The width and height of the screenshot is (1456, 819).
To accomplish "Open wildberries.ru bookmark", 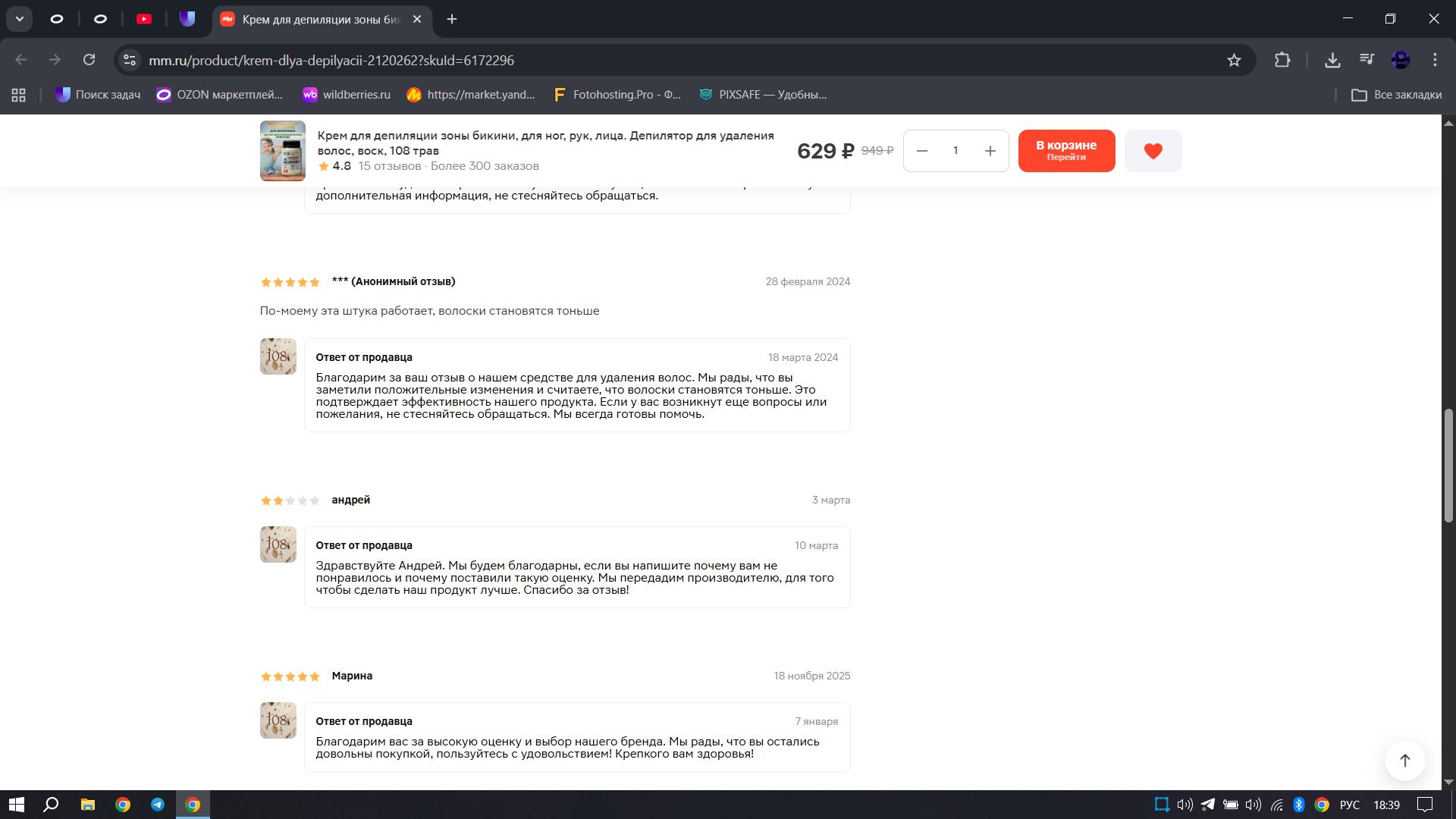I will coord(346,95).
